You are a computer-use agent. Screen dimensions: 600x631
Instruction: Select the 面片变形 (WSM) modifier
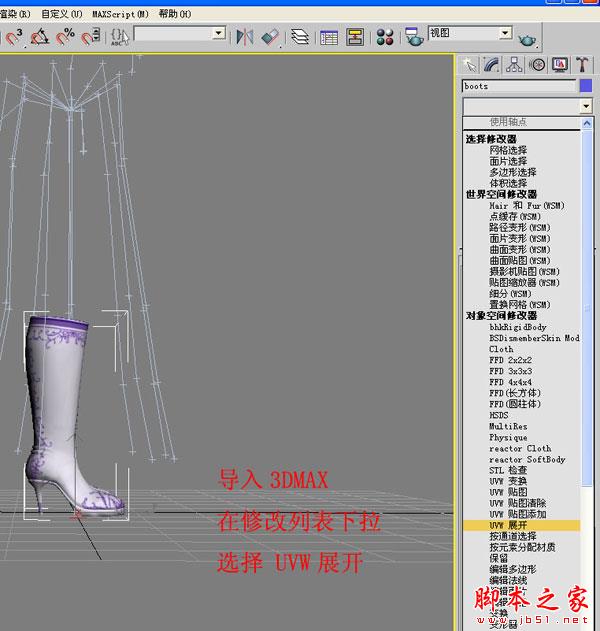522,239
